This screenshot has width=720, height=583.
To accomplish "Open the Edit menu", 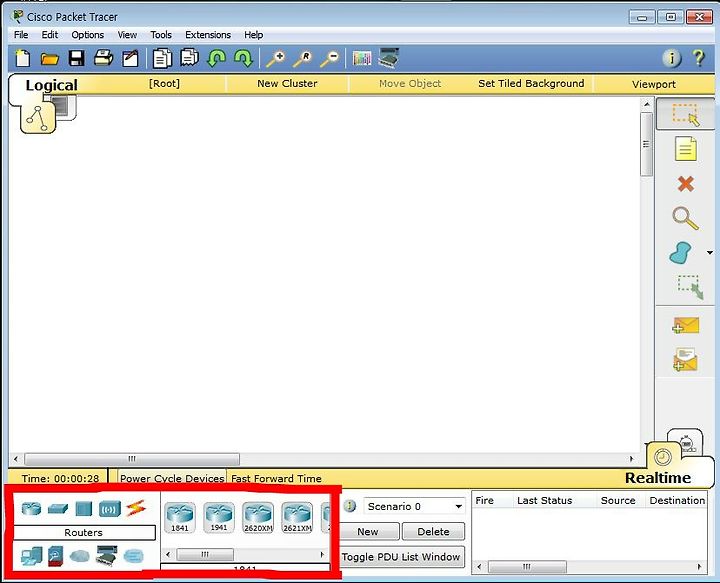I will [50, 35].
